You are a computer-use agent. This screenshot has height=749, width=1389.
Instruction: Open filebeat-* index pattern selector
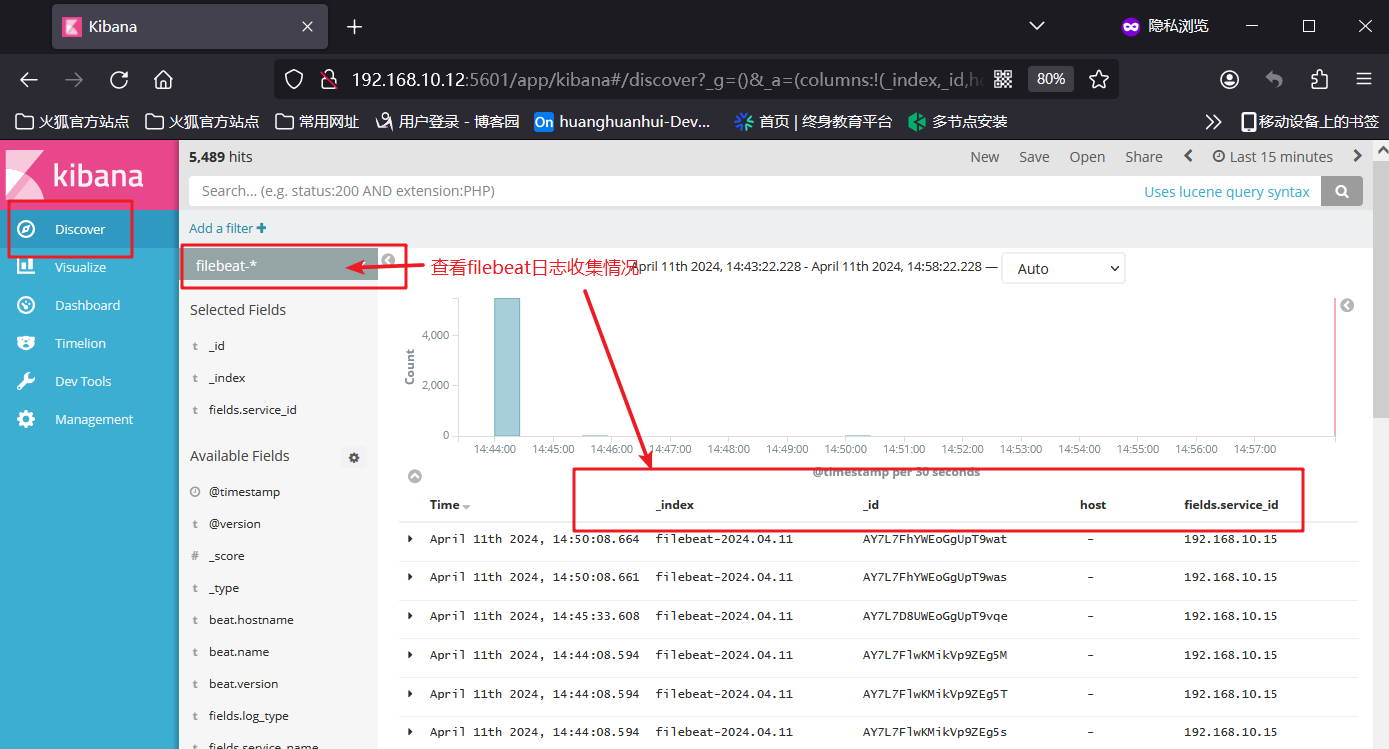[279, 265]
